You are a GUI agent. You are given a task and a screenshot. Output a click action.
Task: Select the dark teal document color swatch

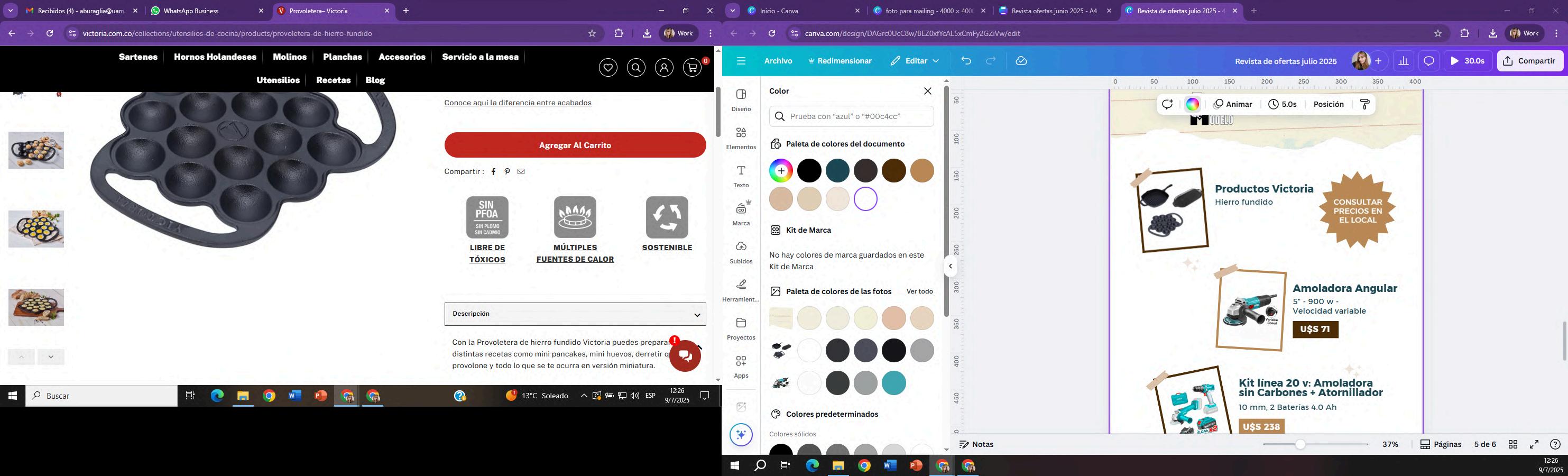837,171
